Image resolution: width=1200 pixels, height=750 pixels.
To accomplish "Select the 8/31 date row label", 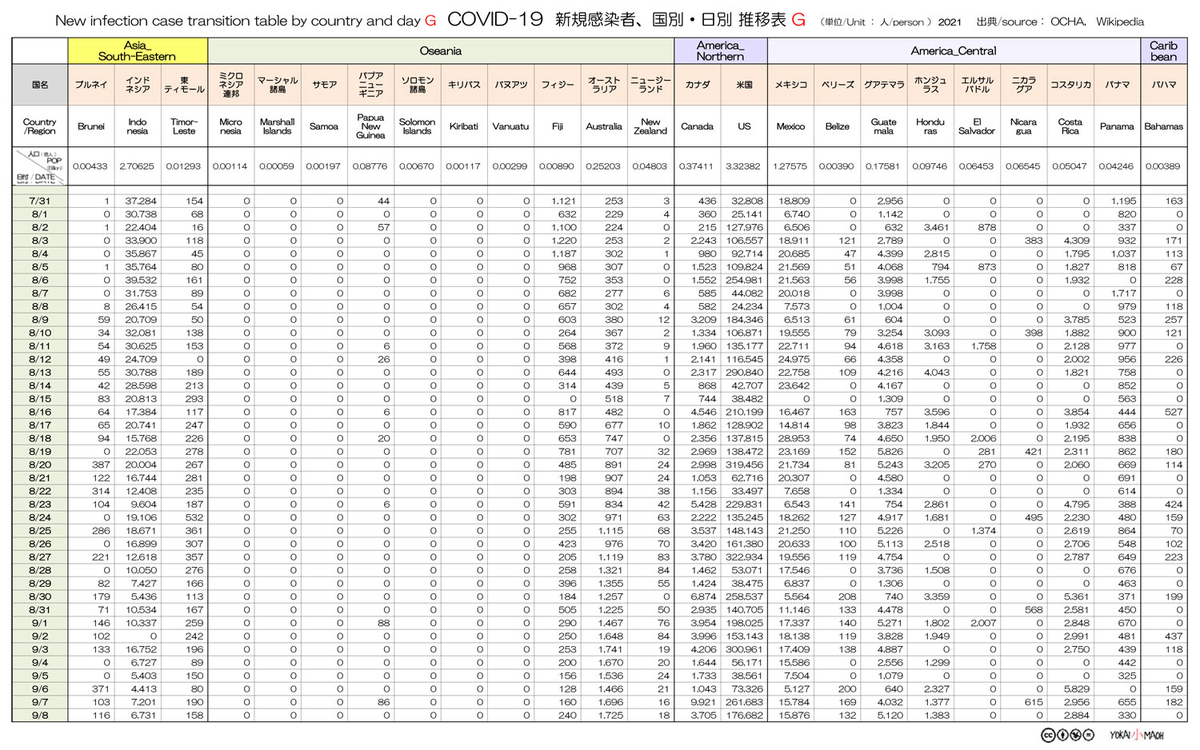I will pos(40,608).
